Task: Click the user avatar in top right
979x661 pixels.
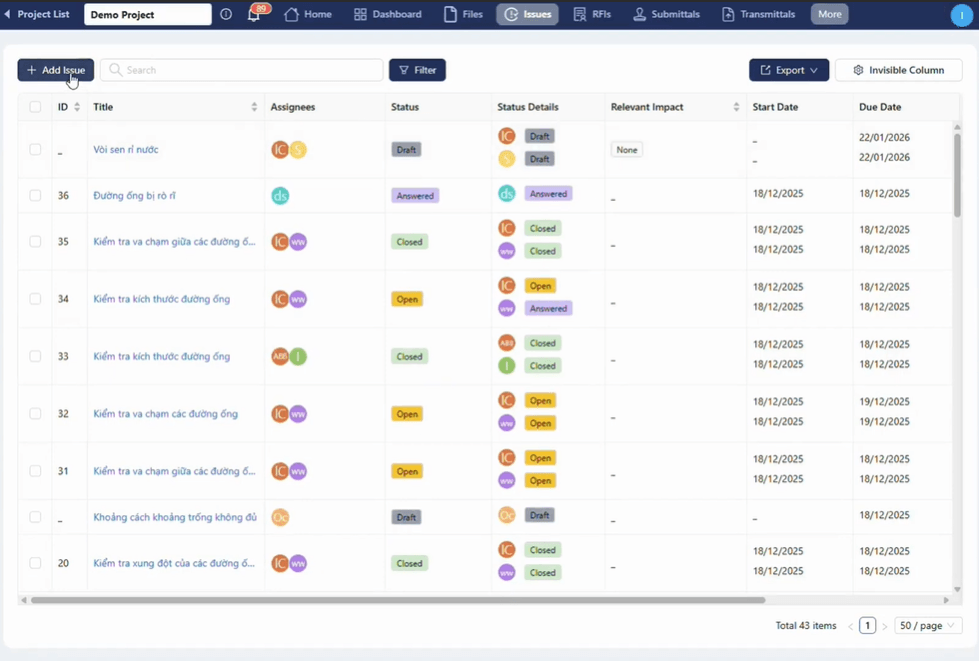Action: pyautogui.click(x=960, y=15)
